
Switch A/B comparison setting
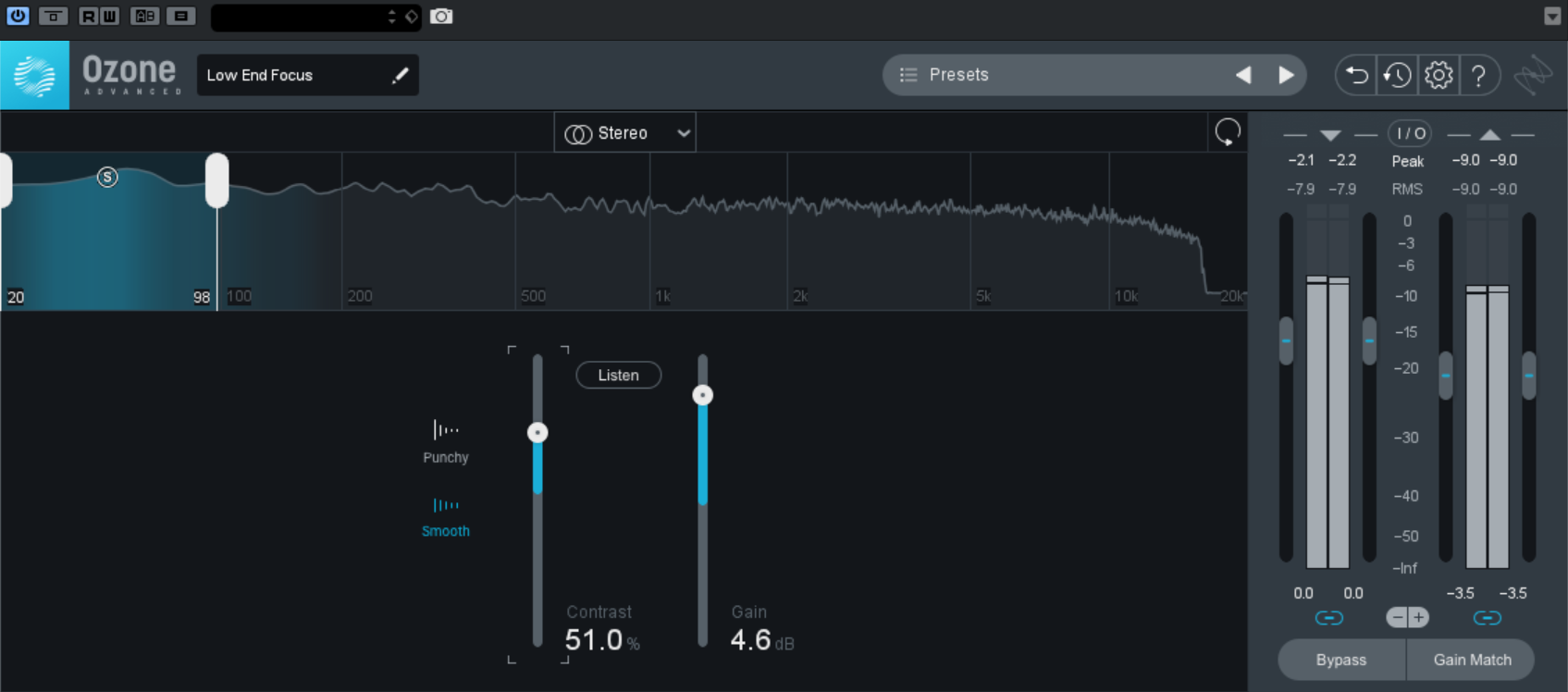(144, 16)
